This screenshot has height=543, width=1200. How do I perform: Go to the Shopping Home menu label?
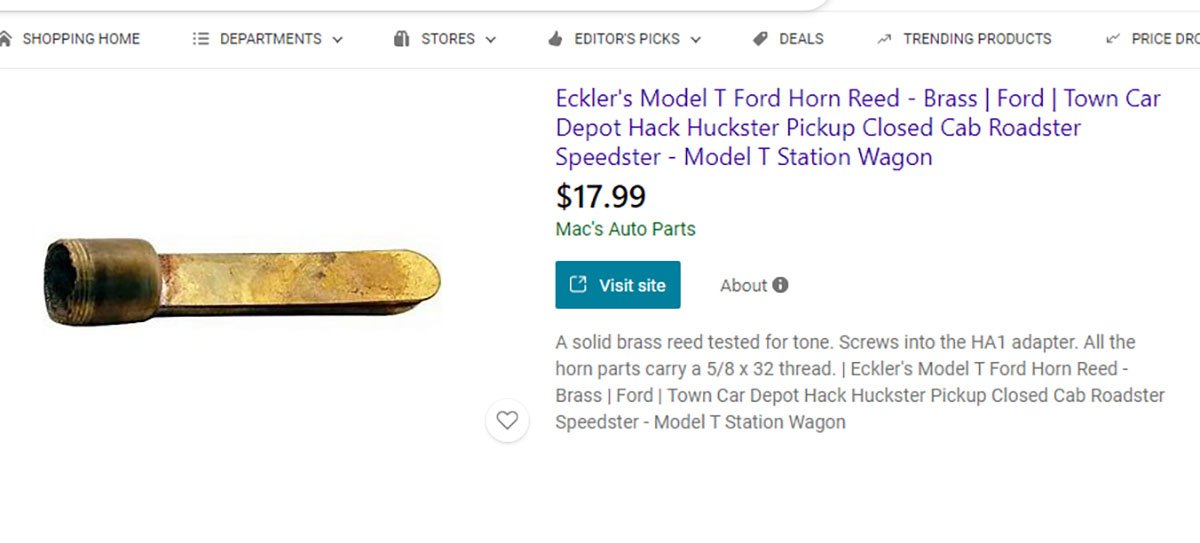[81, 39]
